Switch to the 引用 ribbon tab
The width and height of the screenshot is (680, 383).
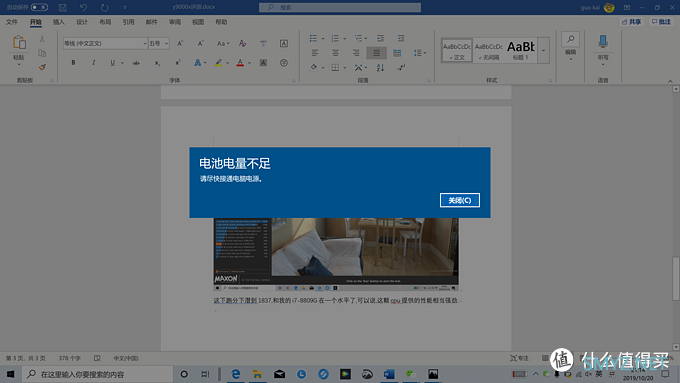pos(128,22)
